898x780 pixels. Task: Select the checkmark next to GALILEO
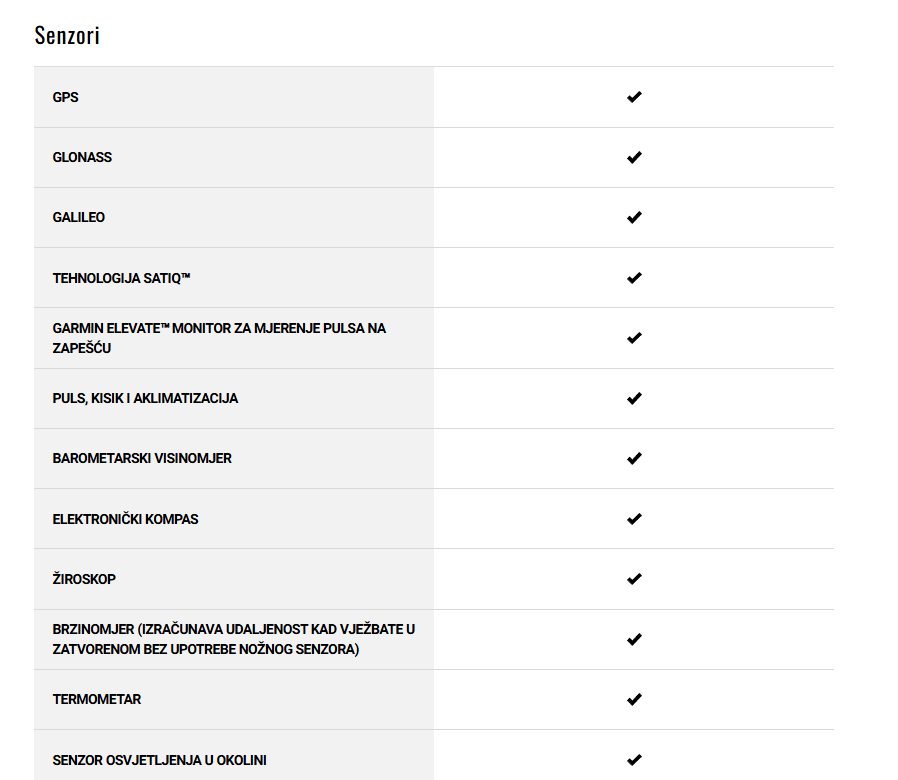pyautogui.click(x=634, y=217)
